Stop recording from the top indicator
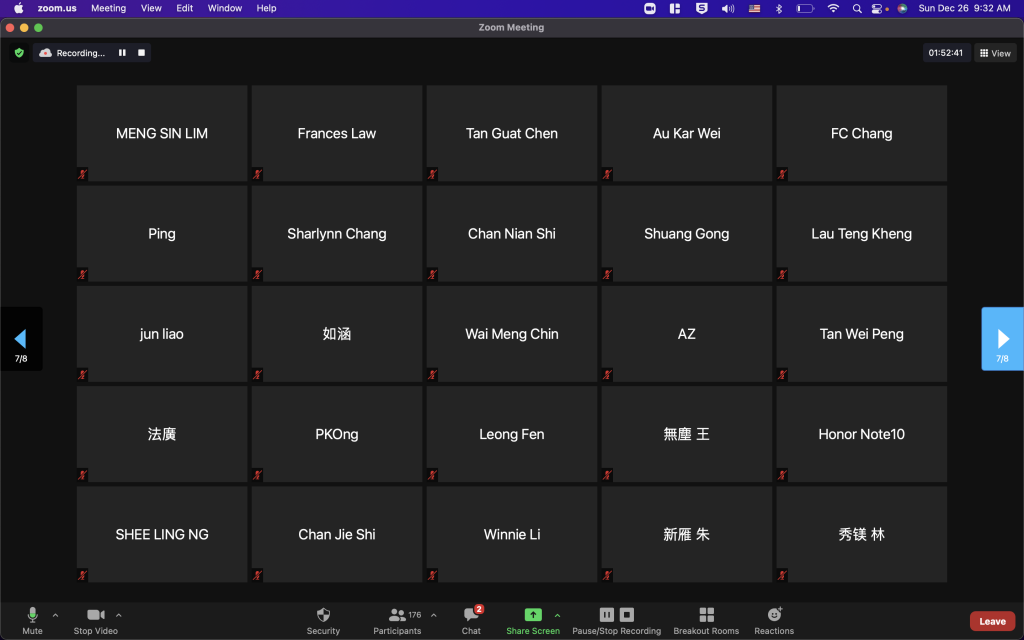This screenshot has height=640, width=1024. pos(142,53)
